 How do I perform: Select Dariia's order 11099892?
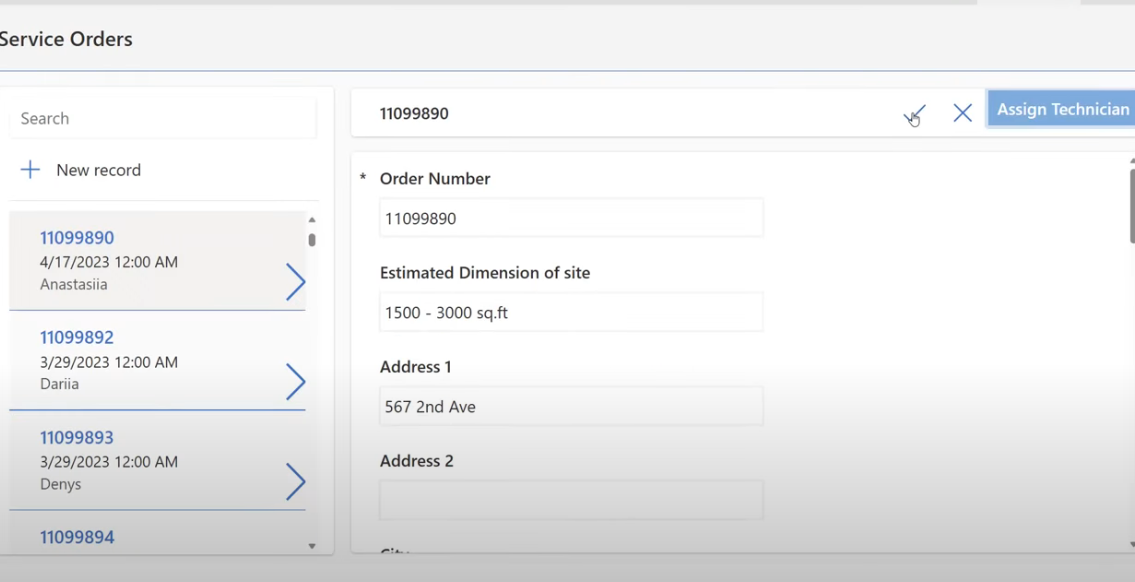77,337
